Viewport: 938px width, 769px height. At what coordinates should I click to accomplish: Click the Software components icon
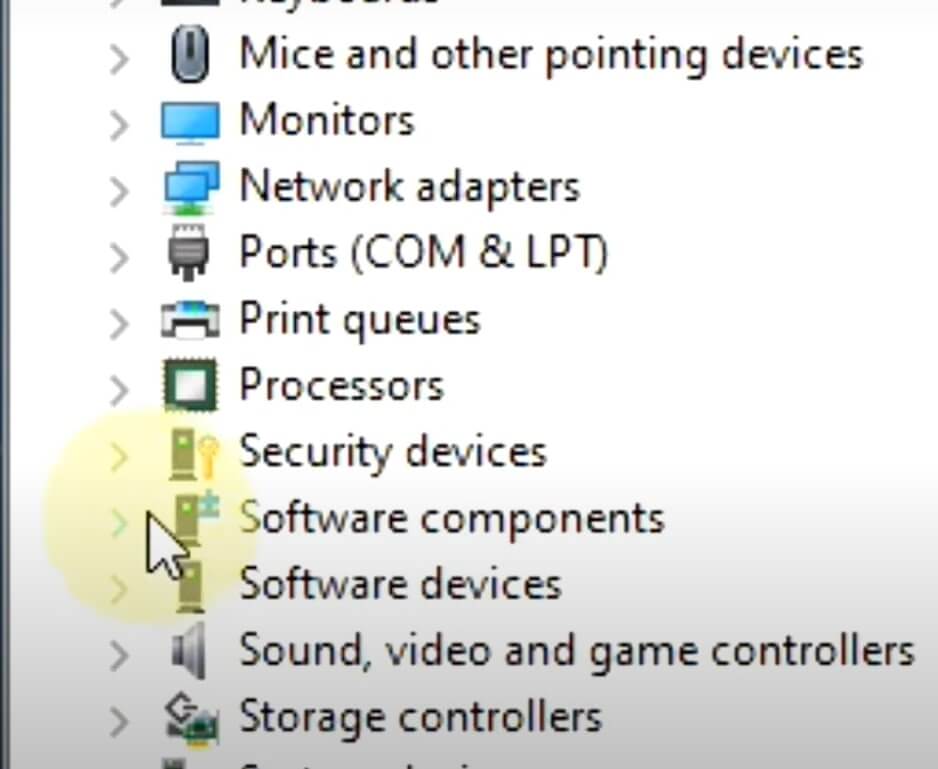tap(192, 518)
